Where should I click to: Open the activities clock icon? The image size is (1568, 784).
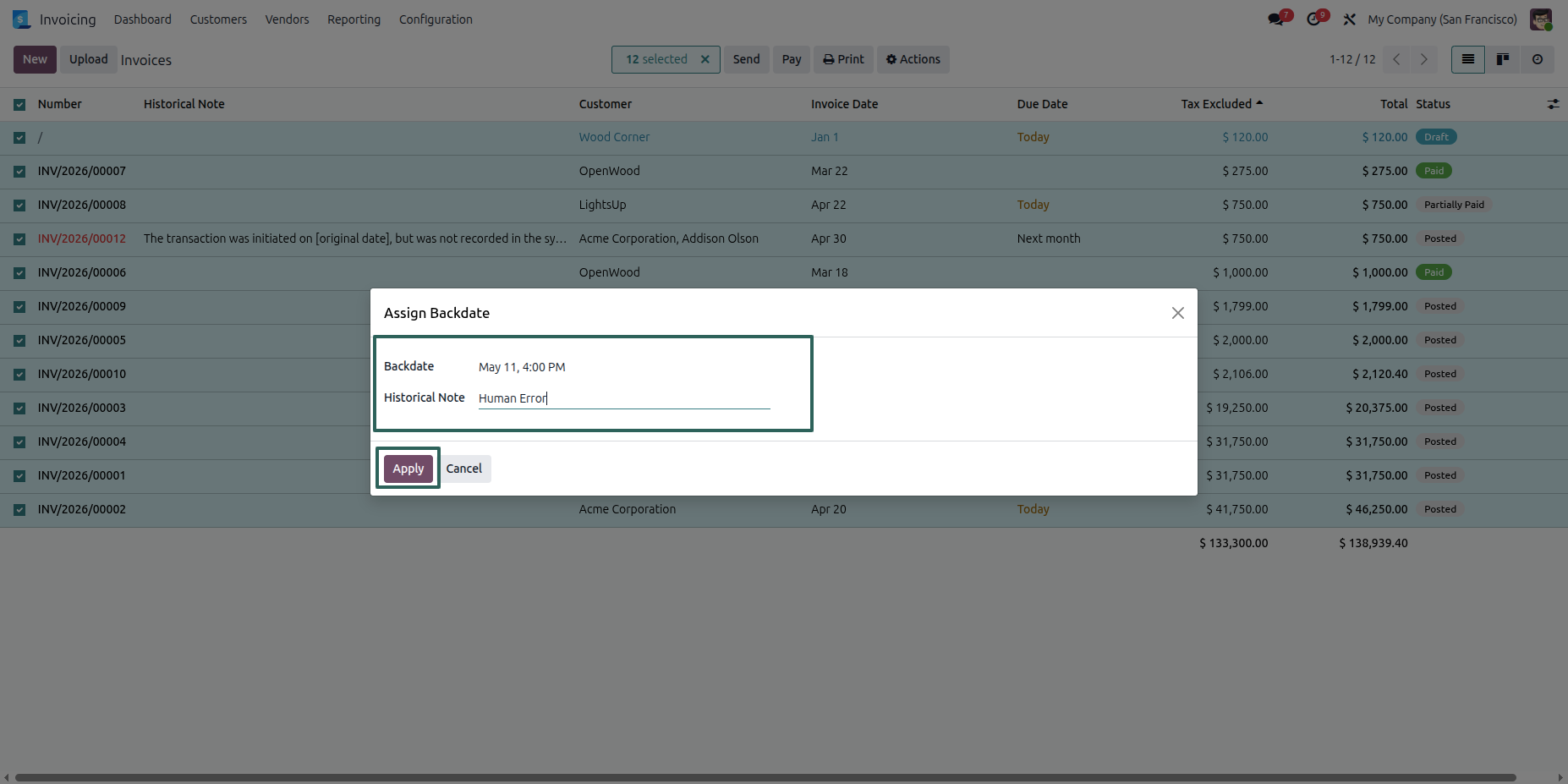point(1313,19)
